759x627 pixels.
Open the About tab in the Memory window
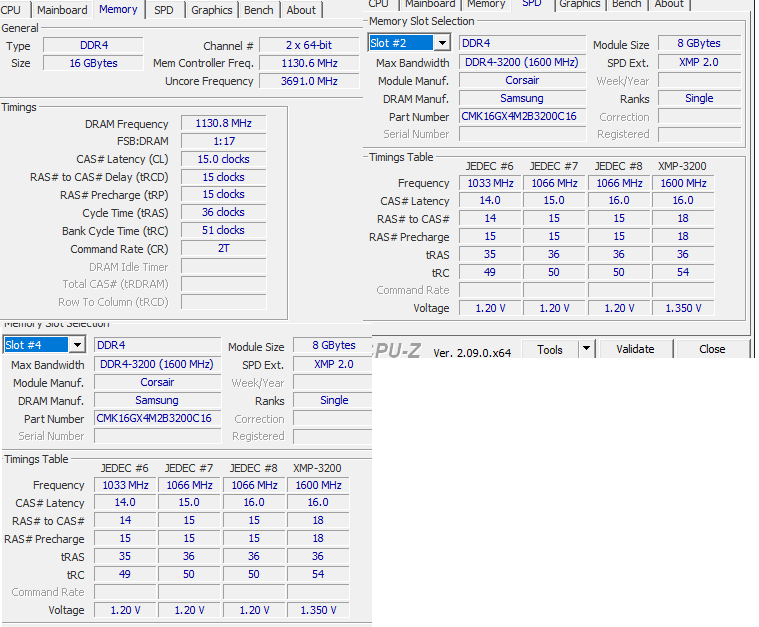[x=301, y=10]
